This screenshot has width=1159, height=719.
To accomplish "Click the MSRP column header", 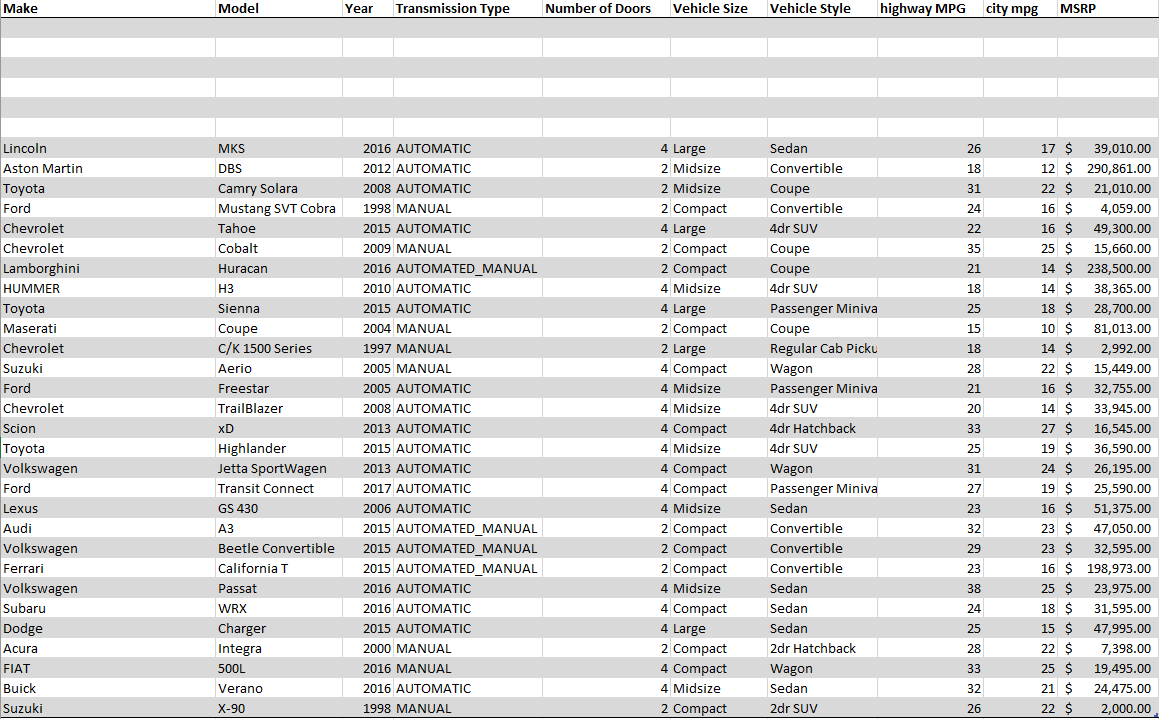I will coord(1108,9).
